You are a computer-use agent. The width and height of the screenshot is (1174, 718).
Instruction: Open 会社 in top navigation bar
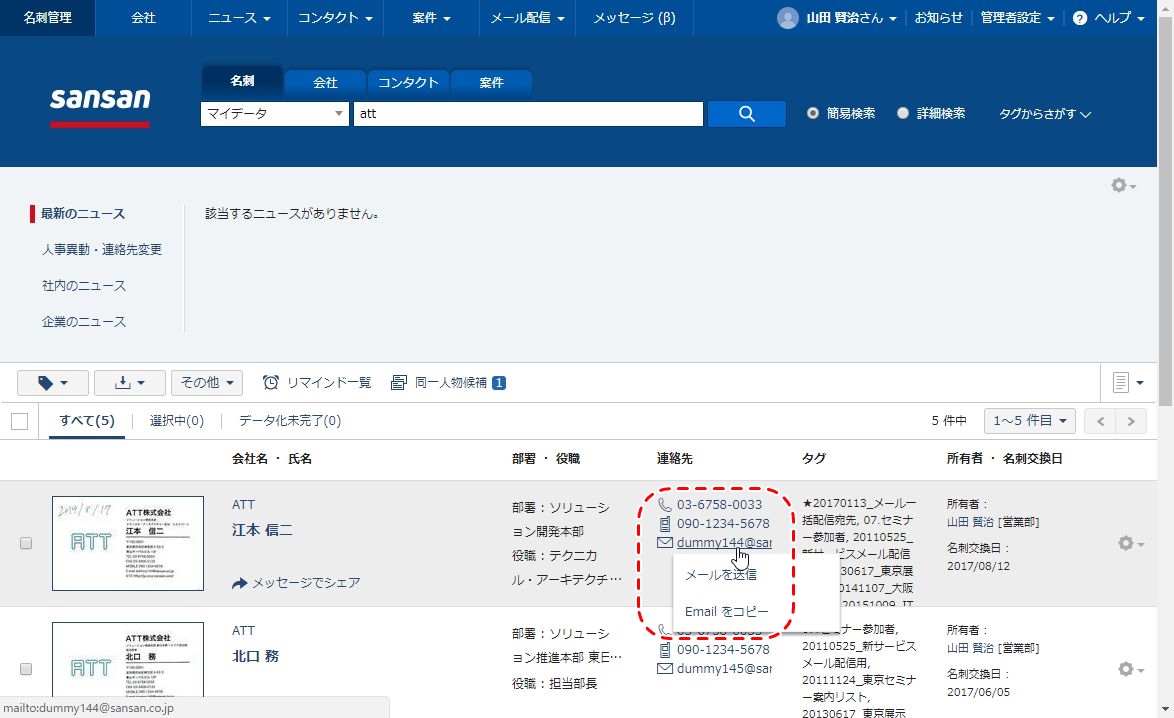pyautogui.click(x=143, y=18)
